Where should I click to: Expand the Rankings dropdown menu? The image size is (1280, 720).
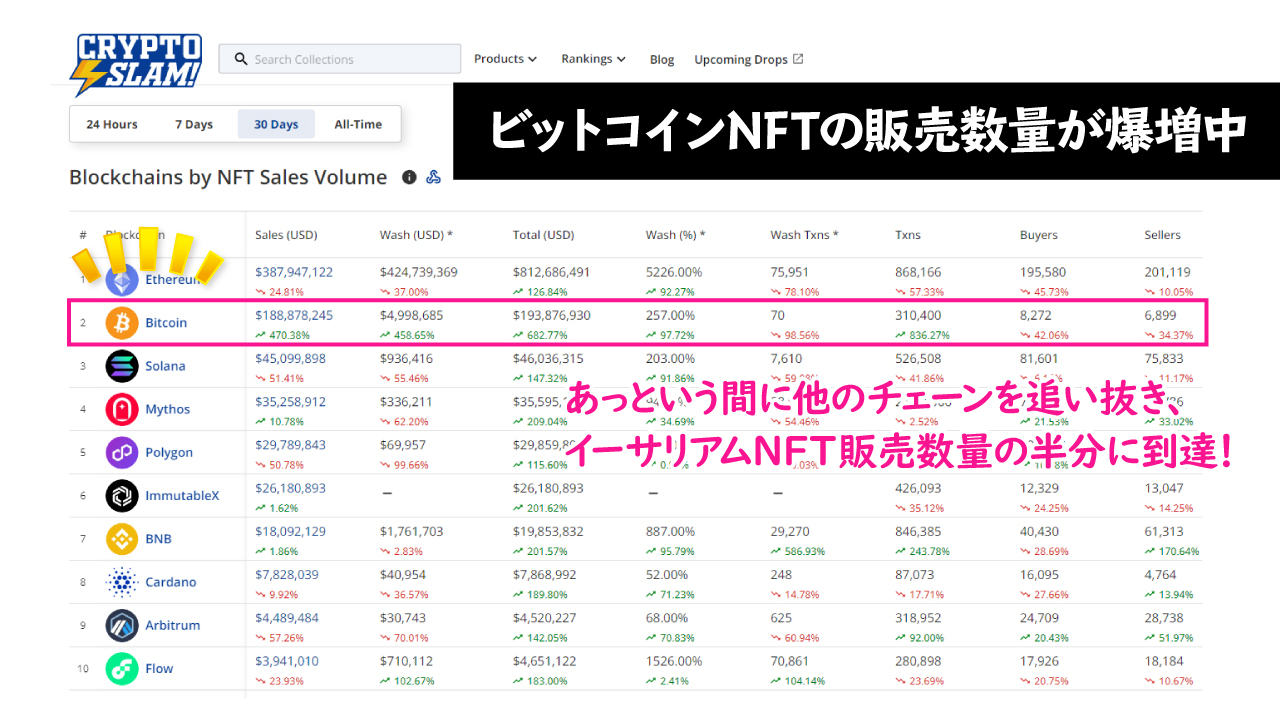(593, 59)
